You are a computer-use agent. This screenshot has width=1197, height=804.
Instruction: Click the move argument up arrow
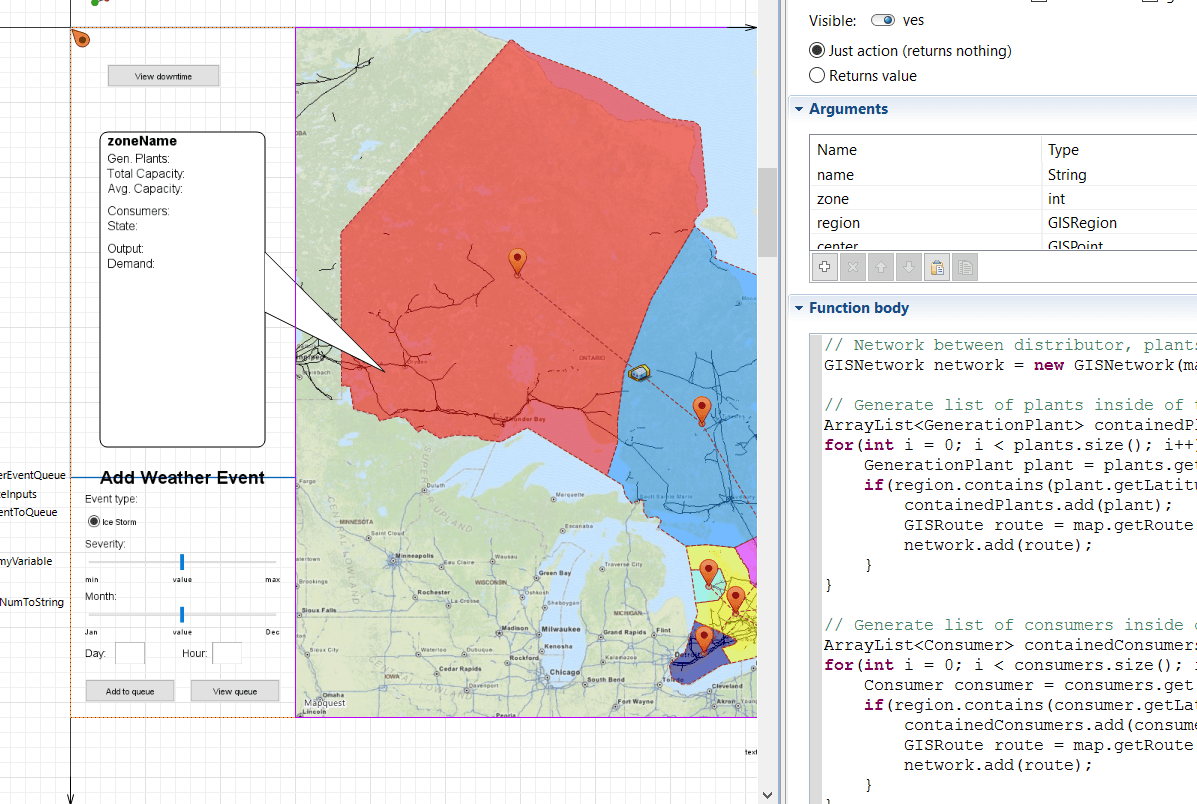coord(881,267)
